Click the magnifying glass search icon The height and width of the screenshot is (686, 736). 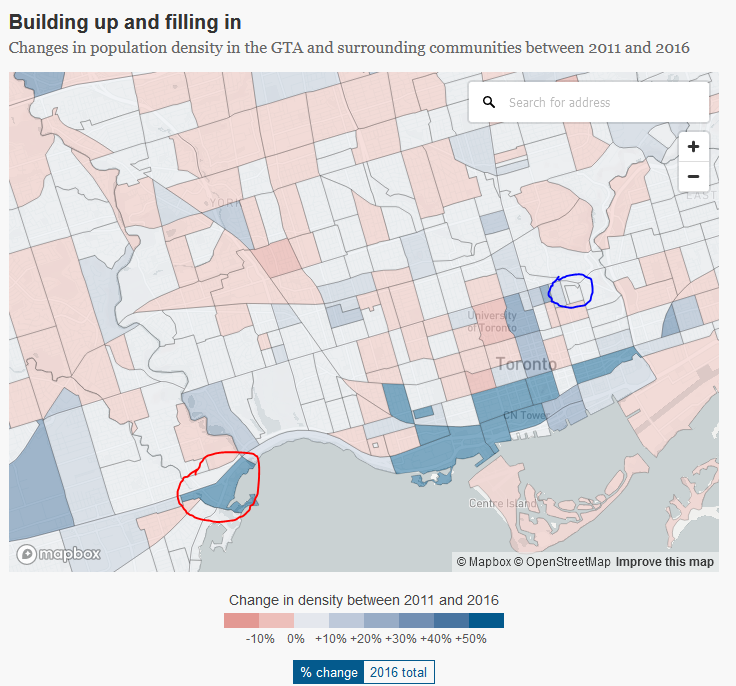pos(489,102)
